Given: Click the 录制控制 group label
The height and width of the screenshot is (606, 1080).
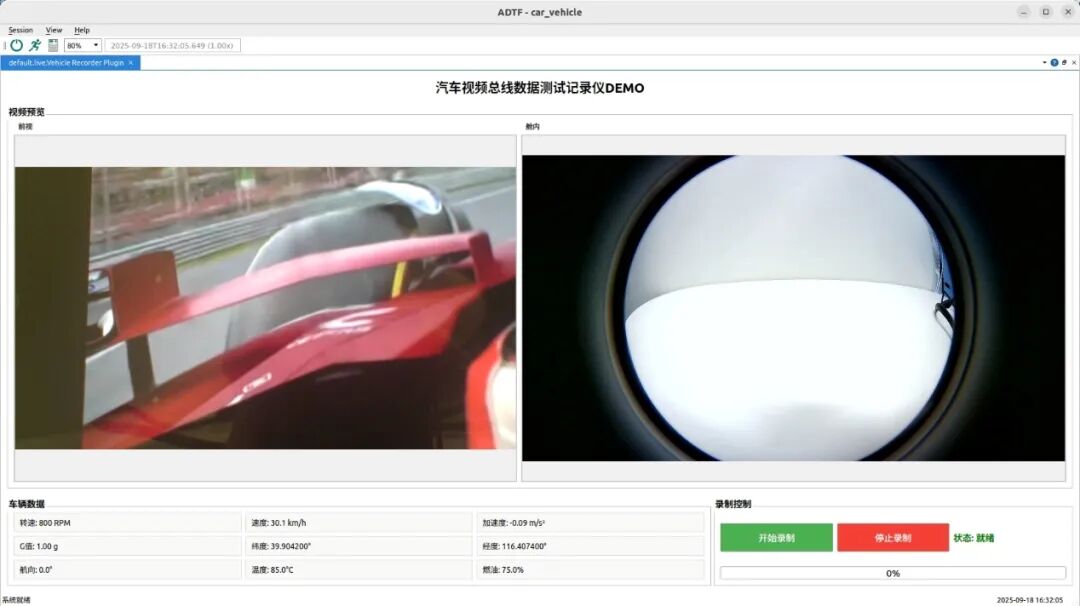Looking at the screenshot, I should (x=733, y=504).
